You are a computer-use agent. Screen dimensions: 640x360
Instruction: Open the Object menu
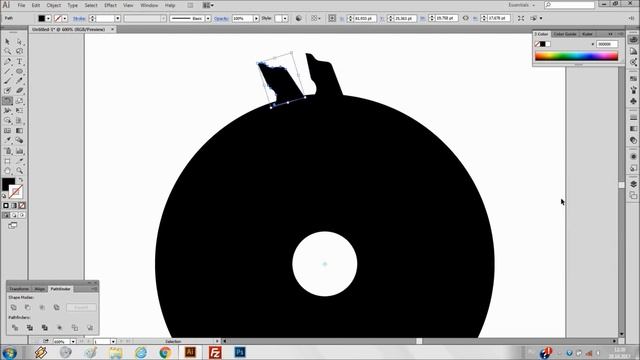pos(53,5)
